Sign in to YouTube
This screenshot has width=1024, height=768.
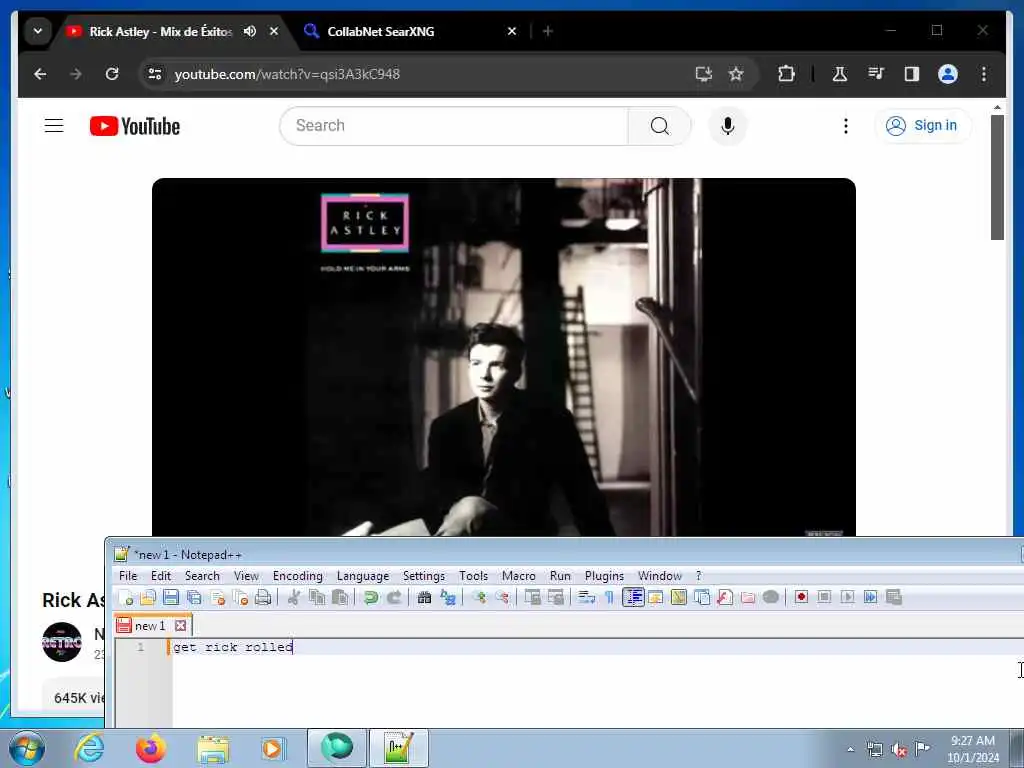[923, 125]
